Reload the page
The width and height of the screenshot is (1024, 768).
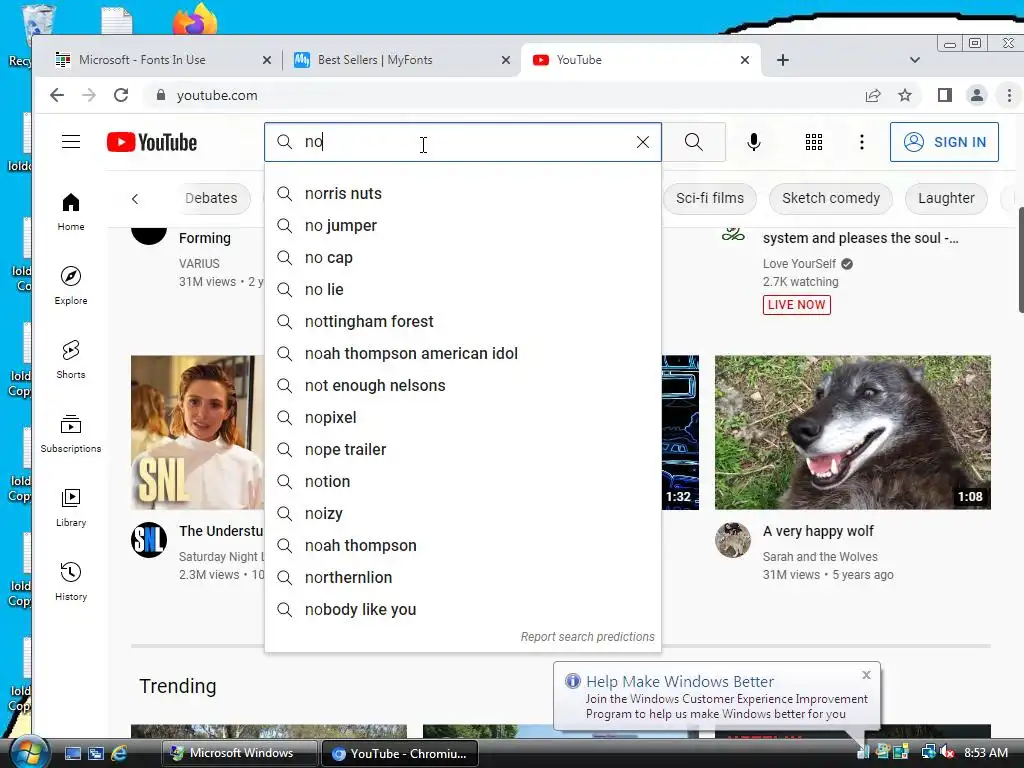[x=121, y=95]
